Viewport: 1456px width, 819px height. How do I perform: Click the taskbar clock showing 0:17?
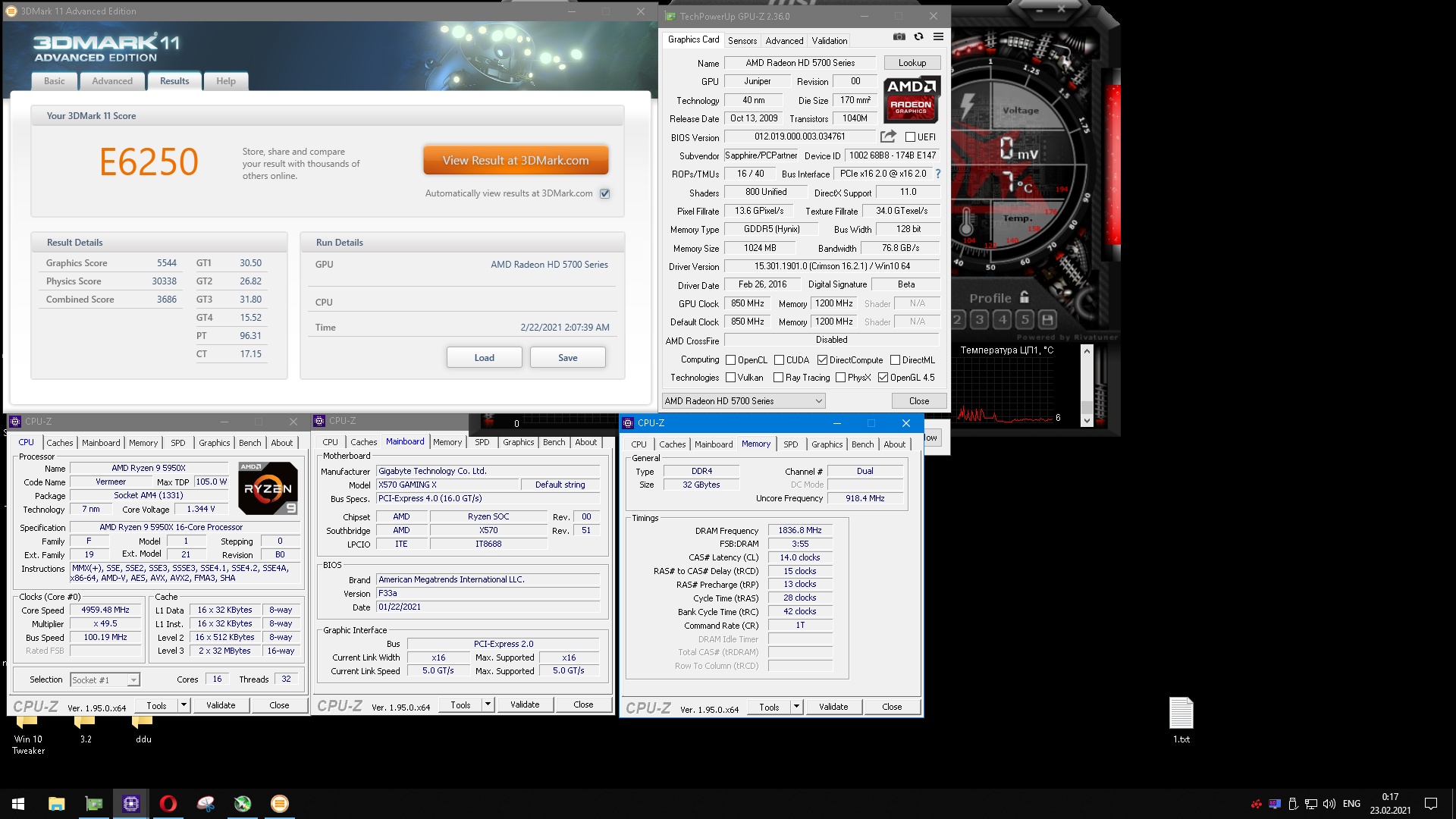(x=1390, y=804)
